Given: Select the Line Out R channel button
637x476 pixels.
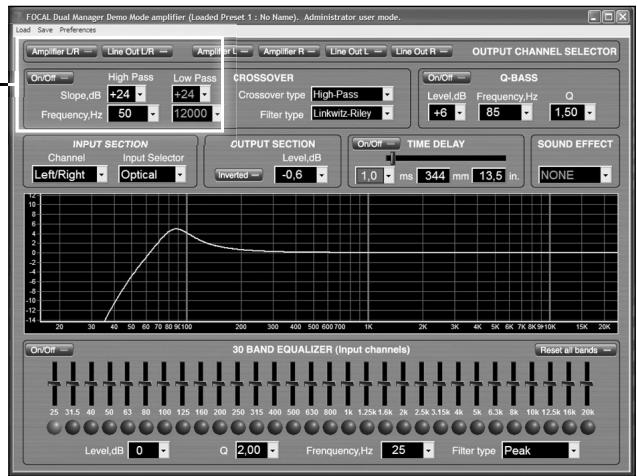Looking at the screenshot, I should click(x=421, y=52).
